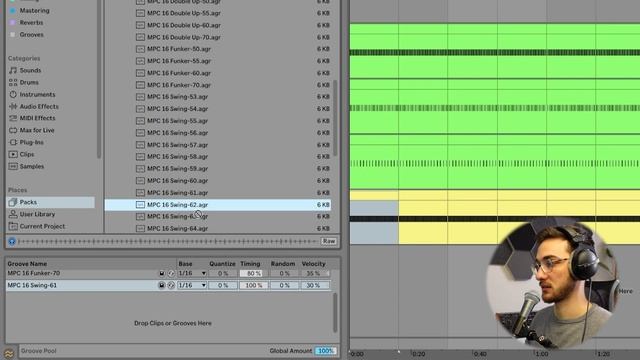
Task: Click the Groove Pool list scrollbar
Action: (x=336, y=312)
